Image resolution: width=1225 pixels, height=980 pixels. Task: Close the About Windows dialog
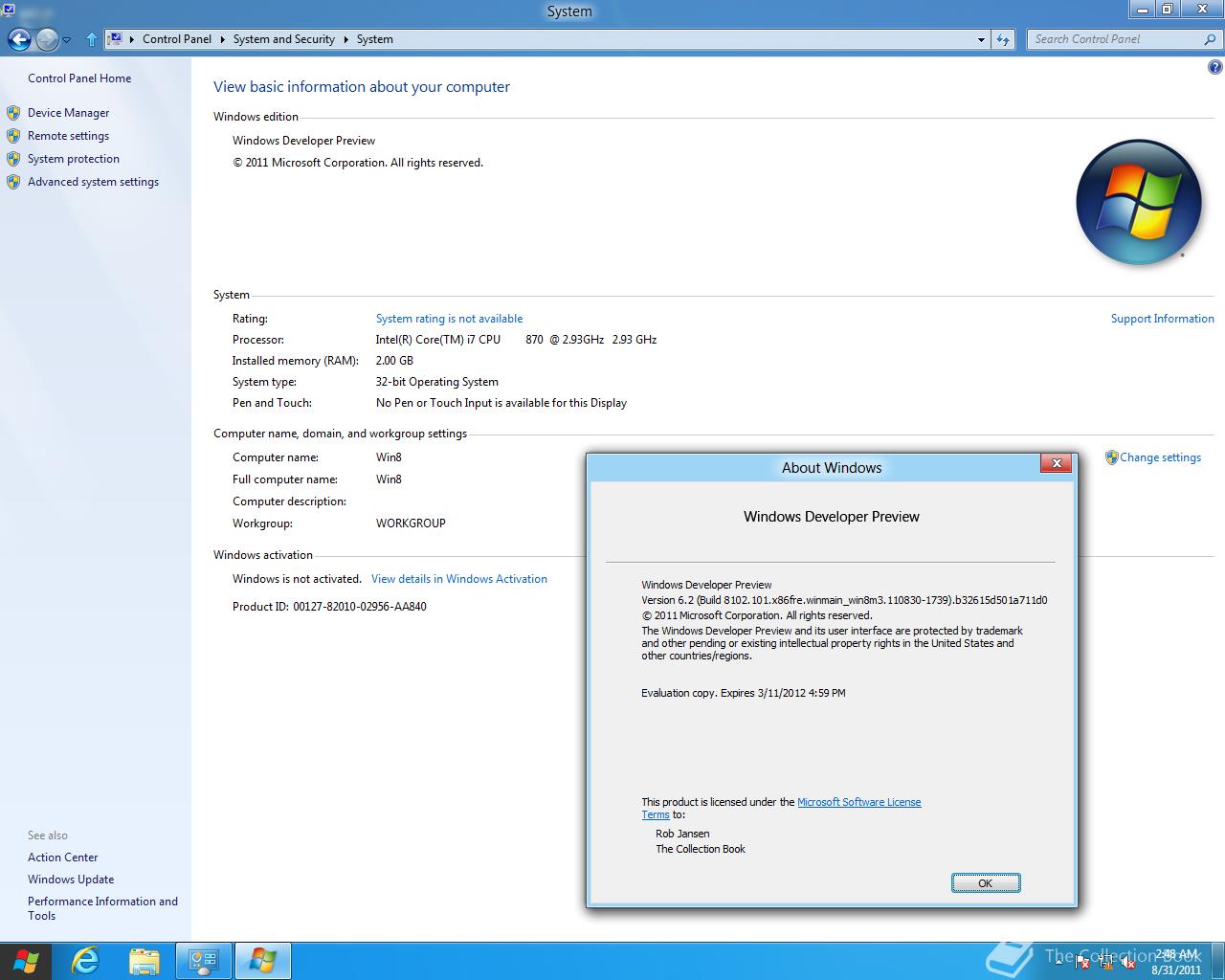(x=1057, y=463)
